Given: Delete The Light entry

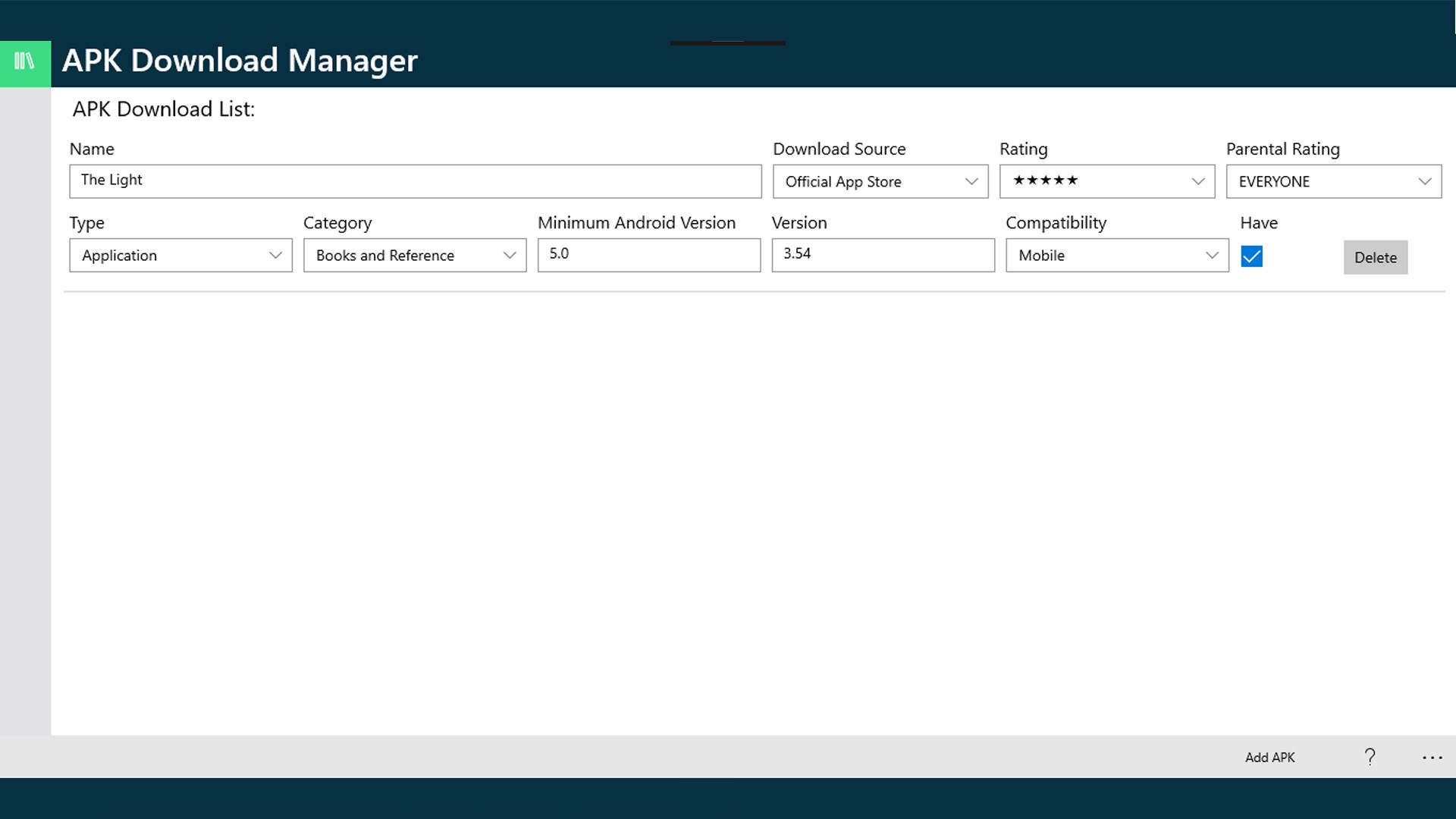Looking at the screenshot, I should (x=1375, y=257).
